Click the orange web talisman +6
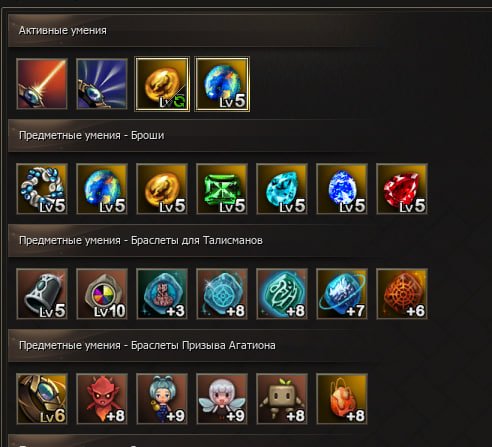Screen dimensions: 492x447 click(402, 294)
